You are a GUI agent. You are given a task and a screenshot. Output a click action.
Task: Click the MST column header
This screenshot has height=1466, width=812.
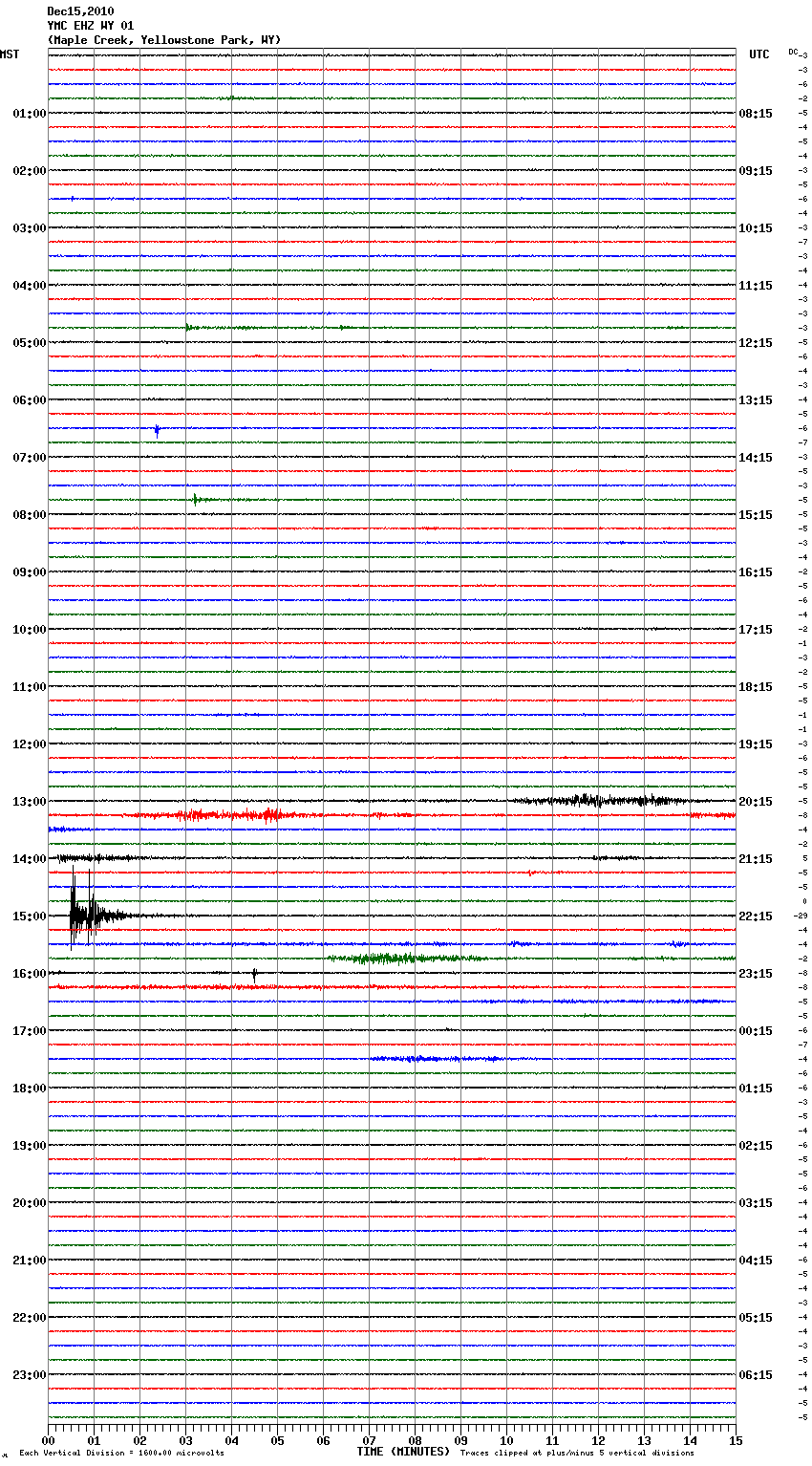coord(10,54)
